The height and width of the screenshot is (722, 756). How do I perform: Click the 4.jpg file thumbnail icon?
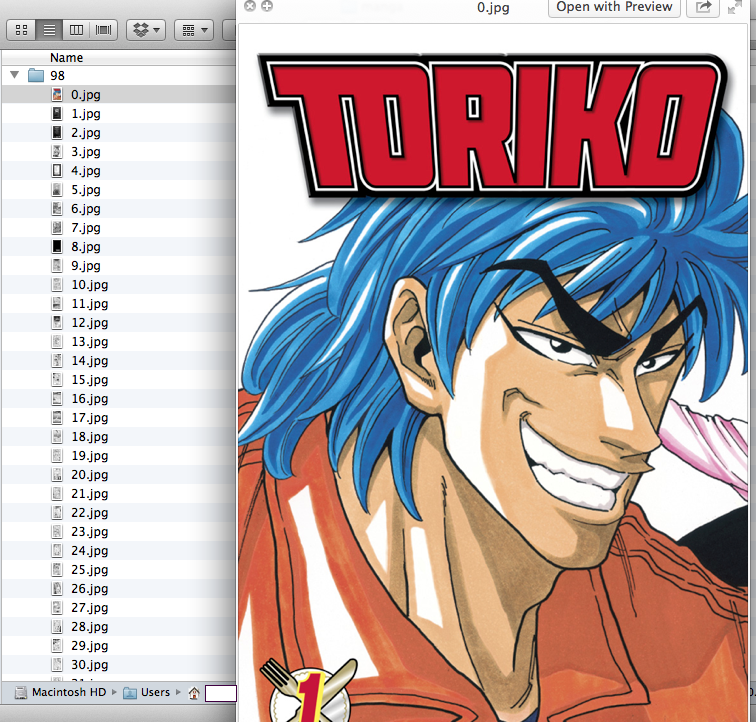click(x=57, y=171)
